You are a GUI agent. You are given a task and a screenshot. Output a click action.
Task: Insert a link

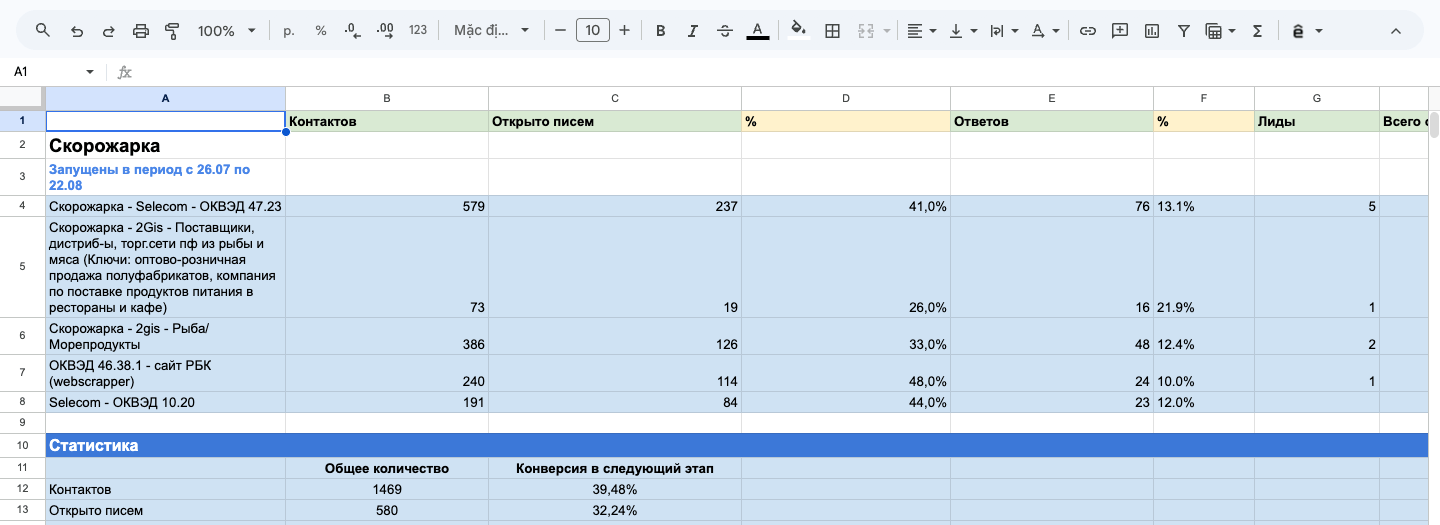pyautogui.click(x=1088, y=31)
